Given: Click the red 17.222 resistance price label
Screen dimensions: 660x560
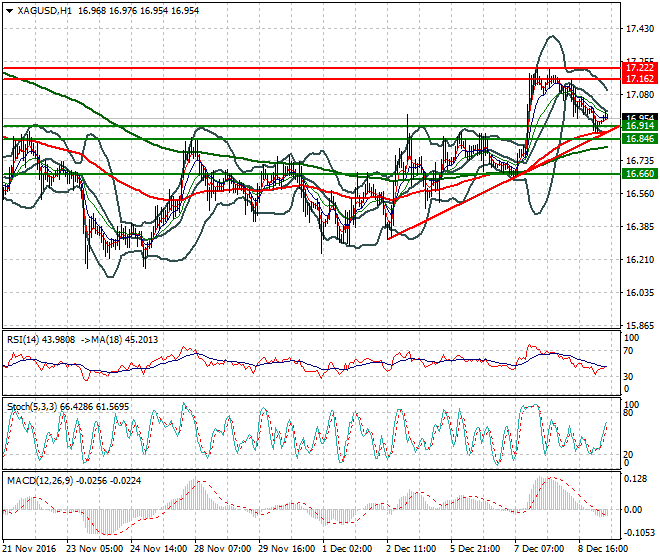Looking at the screenshot, I should [639, 68].
